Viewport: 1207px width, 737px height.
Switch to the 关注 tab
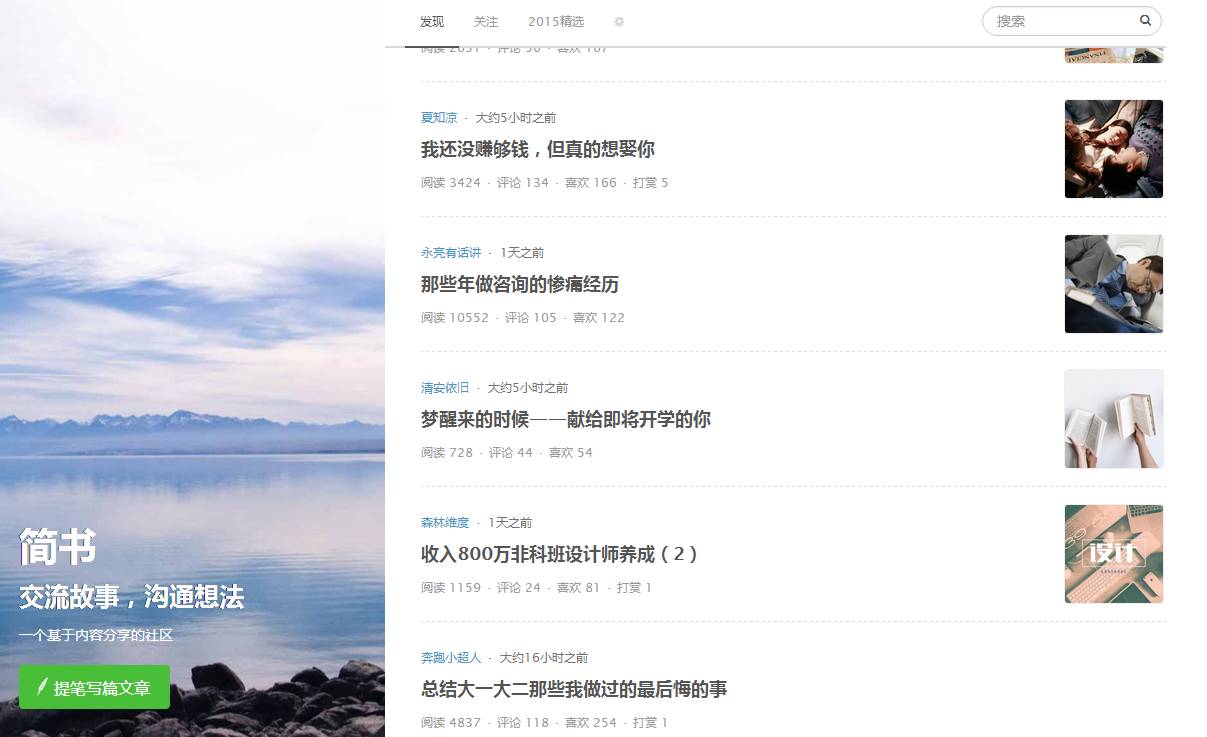click(486, 21)
